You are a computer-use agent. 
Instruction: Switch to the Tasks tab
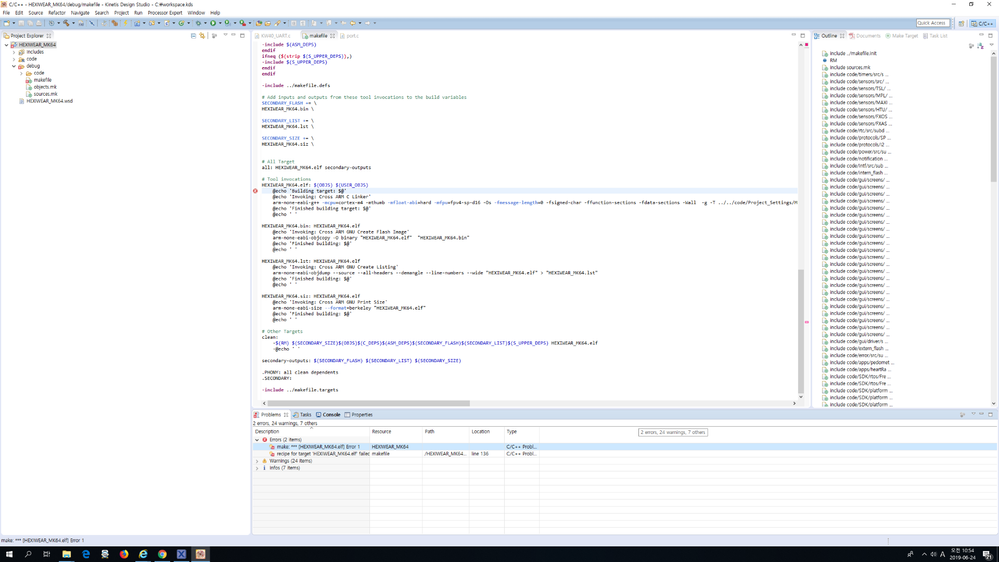pyautogui.click(x=303, y=415)
